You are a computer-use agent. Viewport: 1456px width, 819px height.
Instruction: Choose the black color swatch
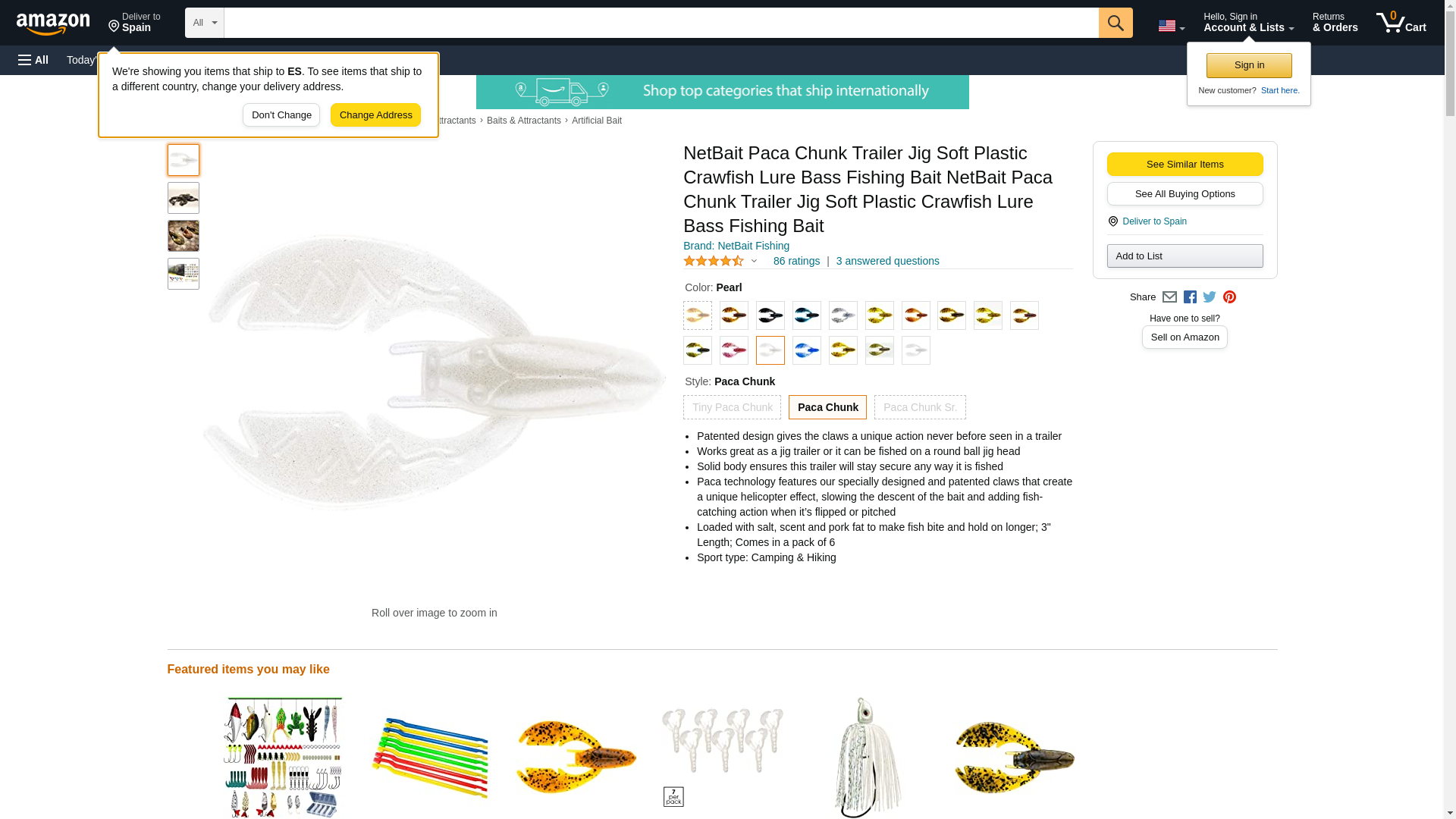(770, 315)
